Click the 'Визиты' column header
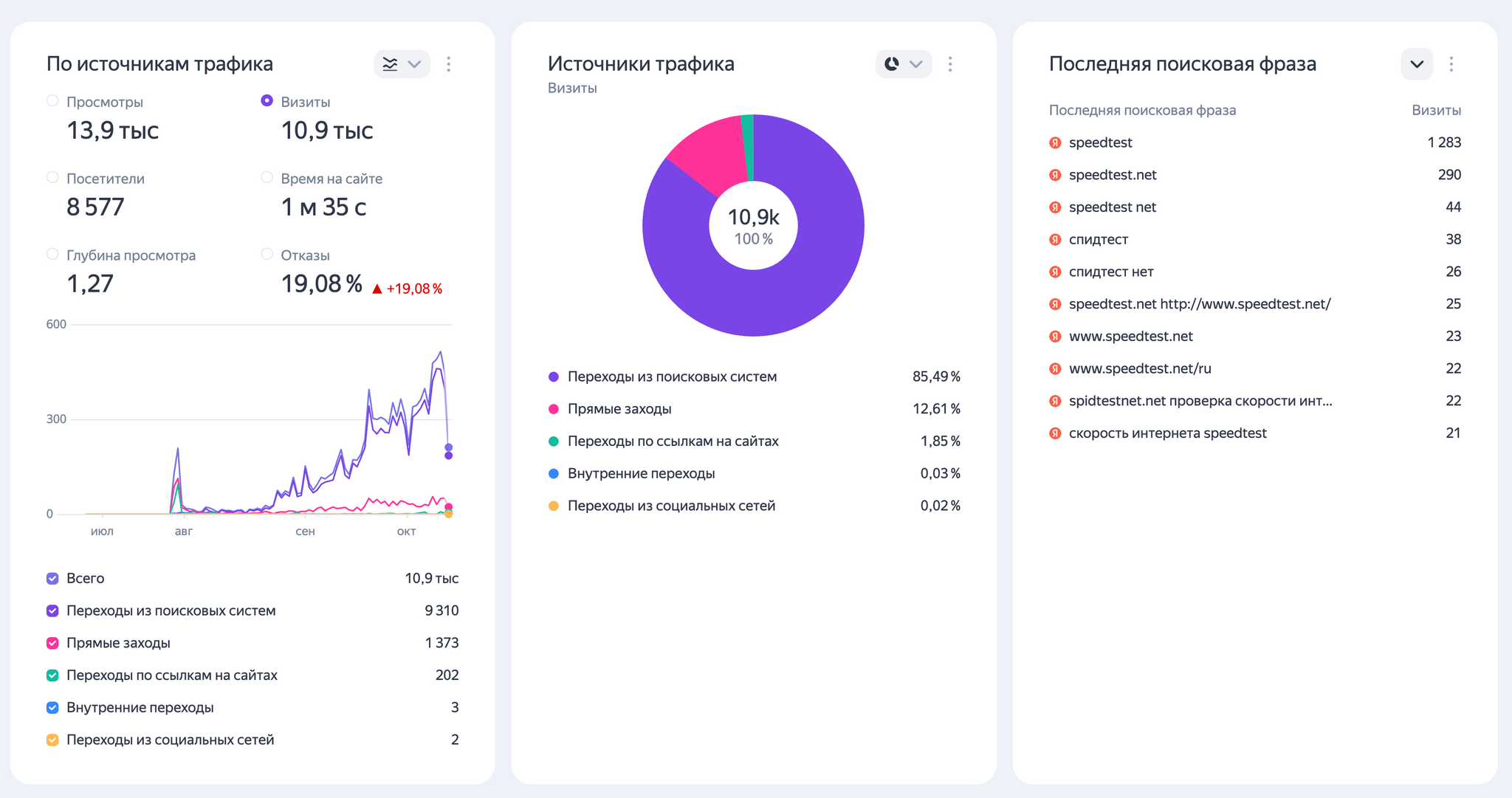 pos(1435,110)
